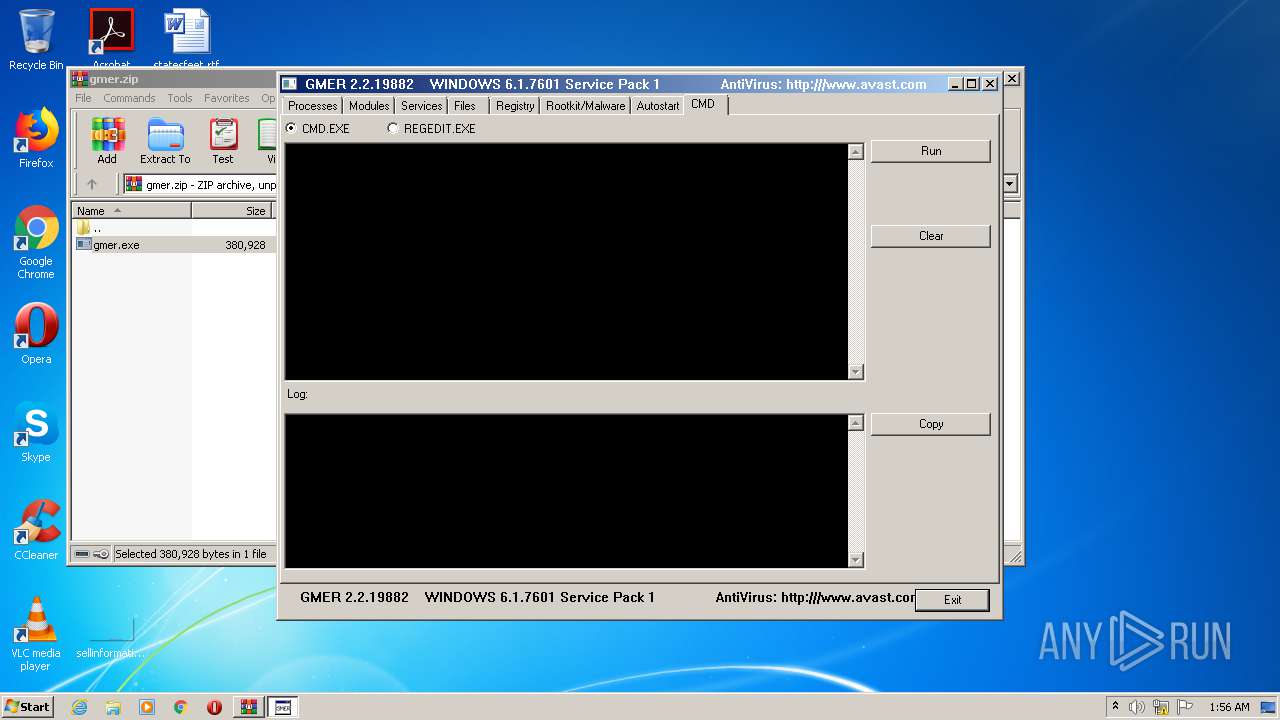Switch to GMER taskbar button
This screenshot has height=720, width=1280.
click(283, 707)
